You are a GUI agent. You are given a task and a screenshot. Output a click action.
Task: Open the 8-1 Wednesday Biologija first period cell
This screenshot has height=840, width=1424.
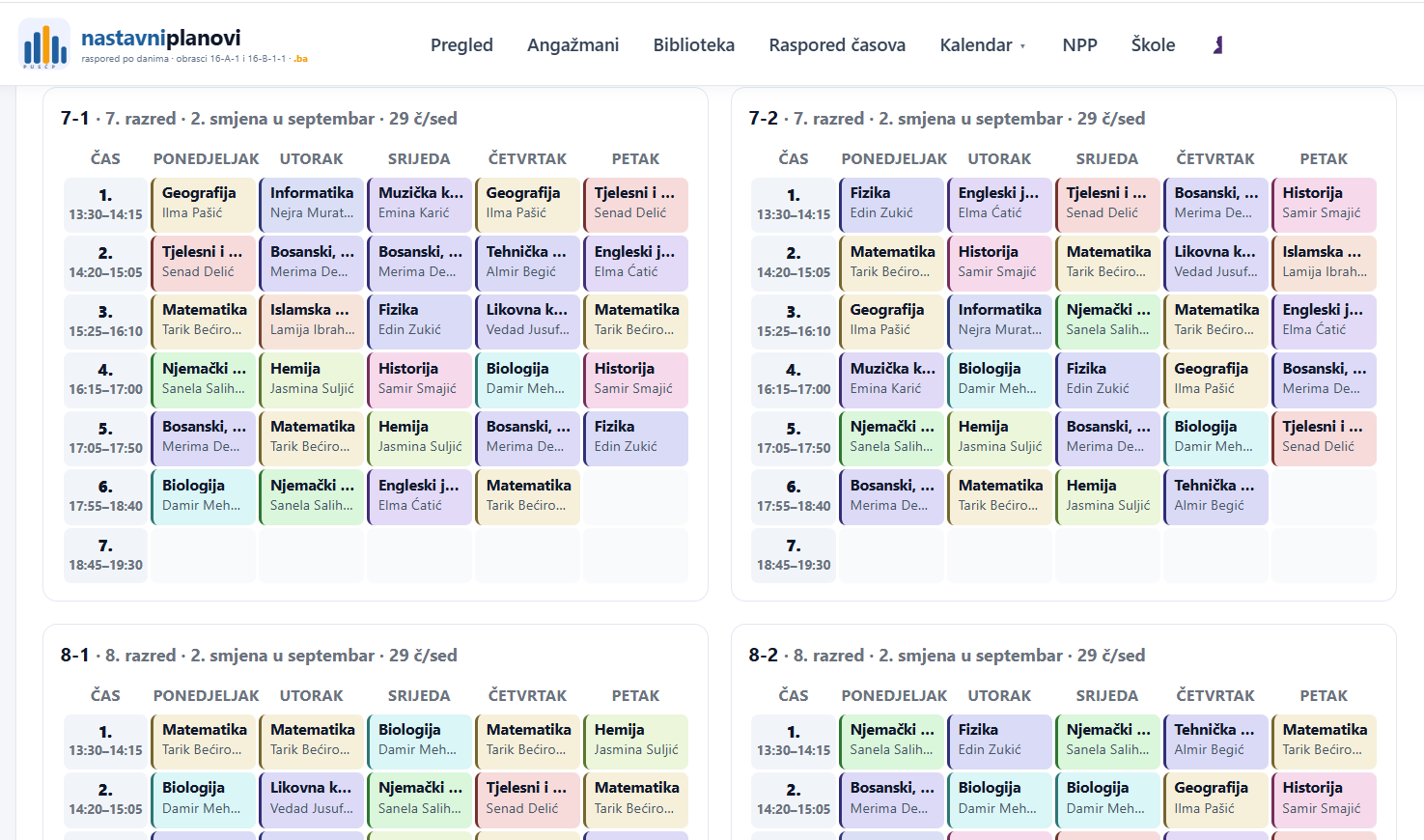[x=419, y=741]
